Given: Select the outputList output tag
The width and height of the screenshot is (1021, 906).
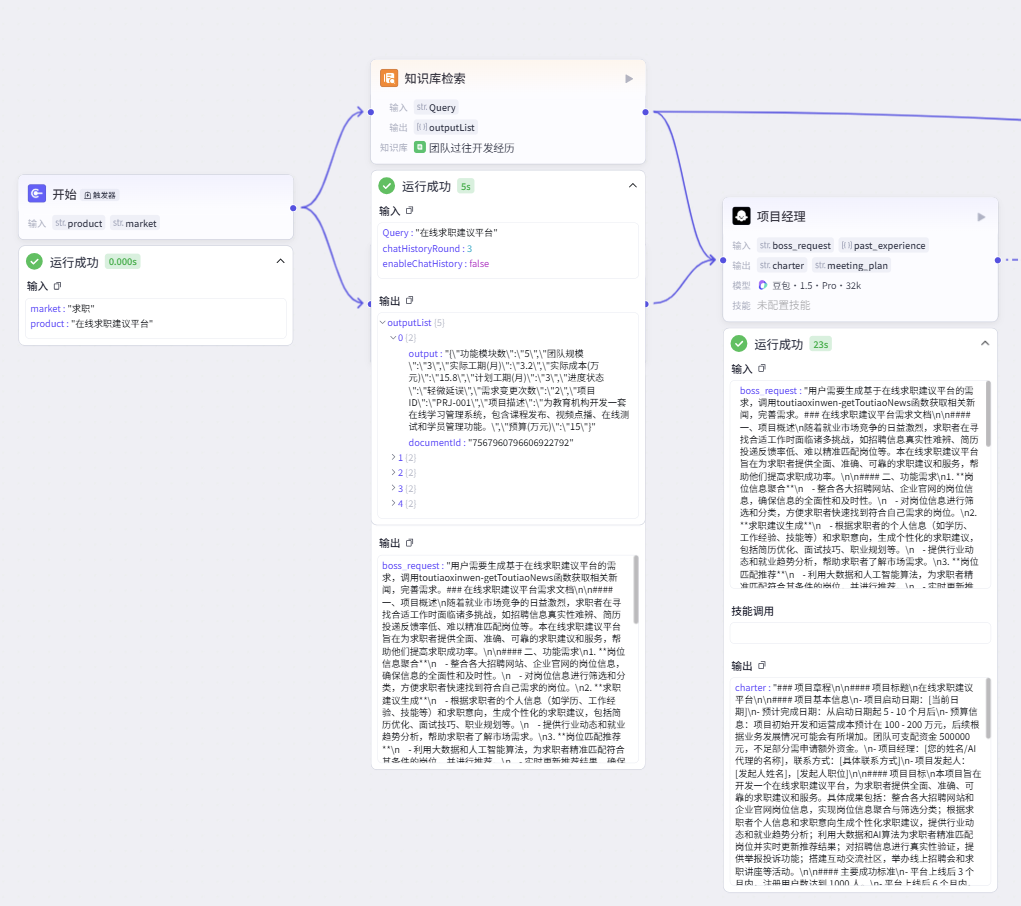Looking at the screenshot, I should click(446, 128).
